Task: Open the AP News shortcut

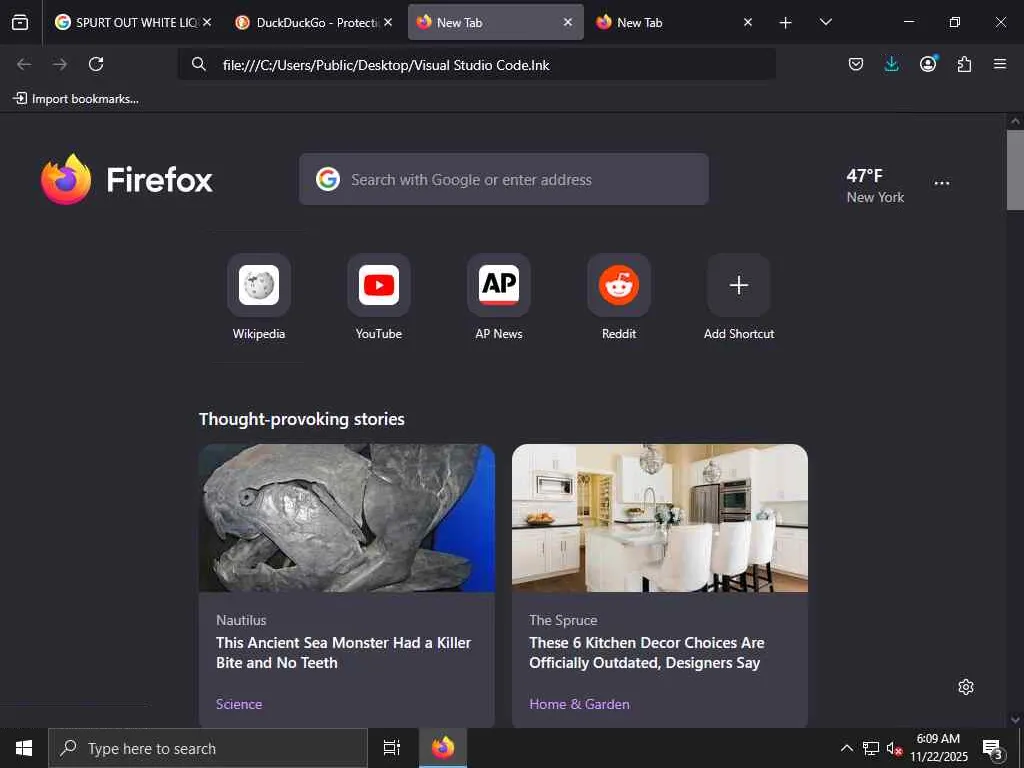Action: click(x=499, y=297)
